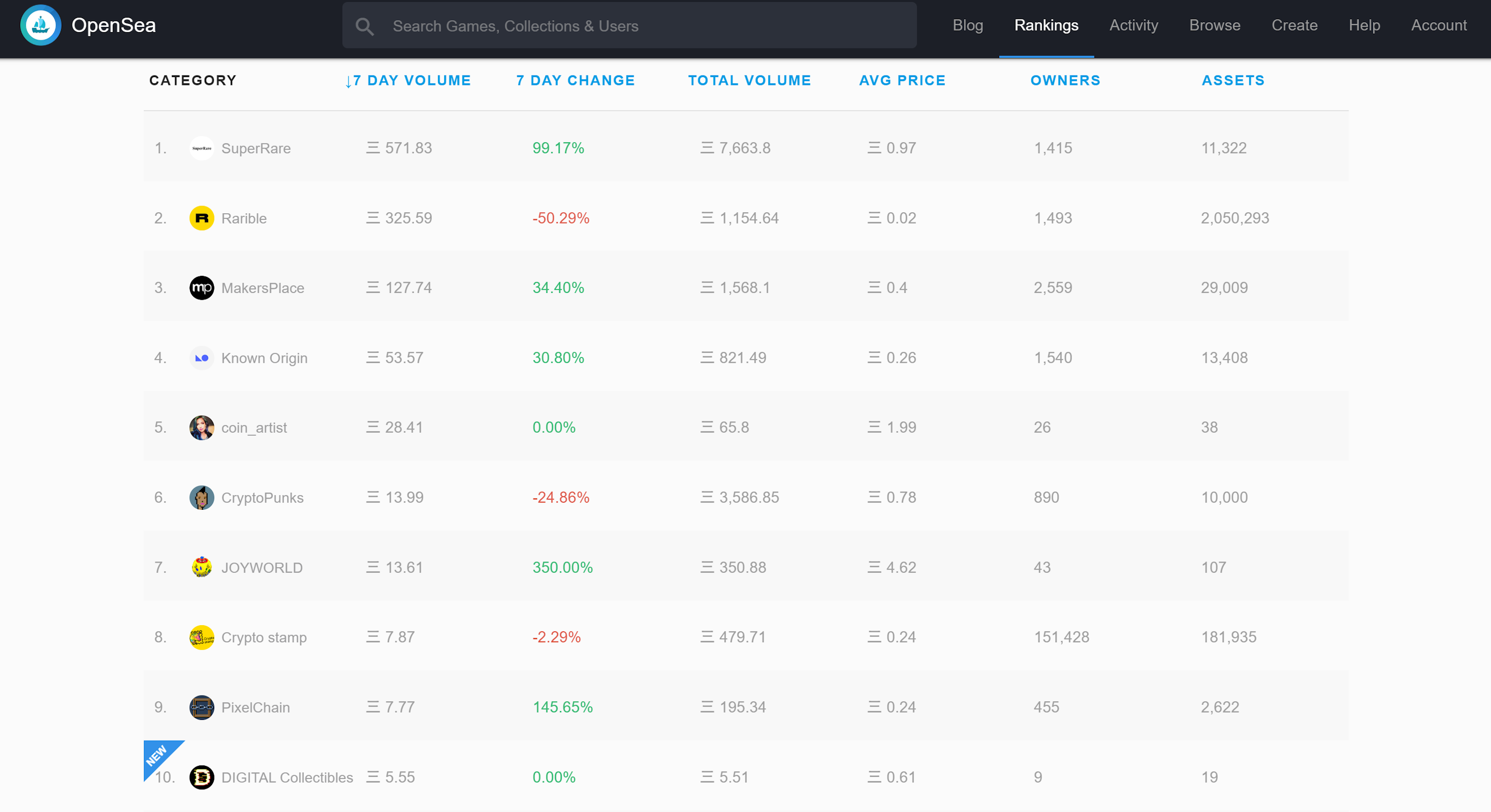
Task: Click the Category column header
Action: 193,80
